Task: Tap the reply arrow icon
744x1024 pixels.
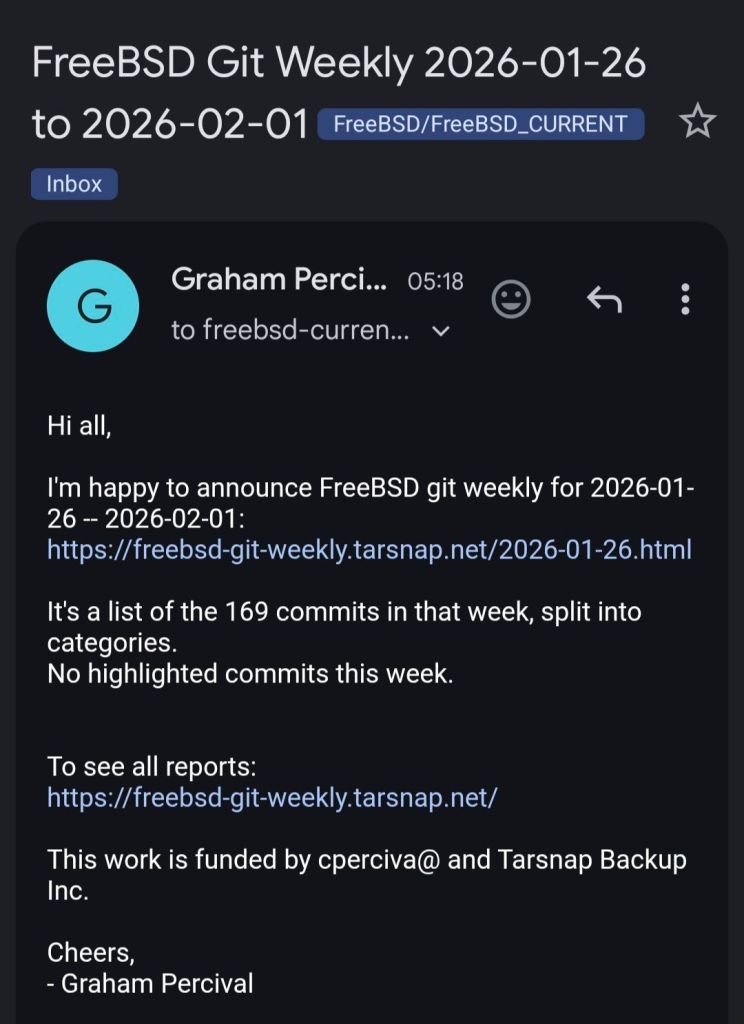Action: click(603, 298)
